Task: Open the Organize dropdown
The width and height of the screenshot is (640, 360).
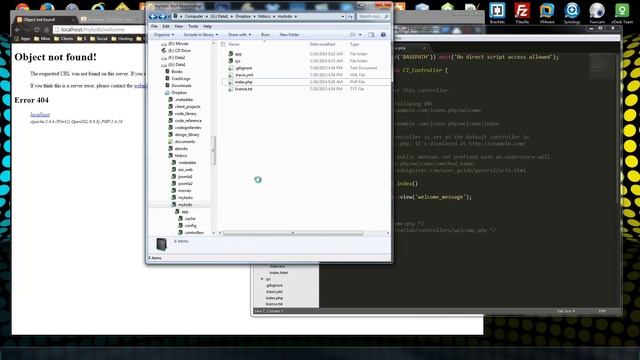Action: (x=164, y=35)
